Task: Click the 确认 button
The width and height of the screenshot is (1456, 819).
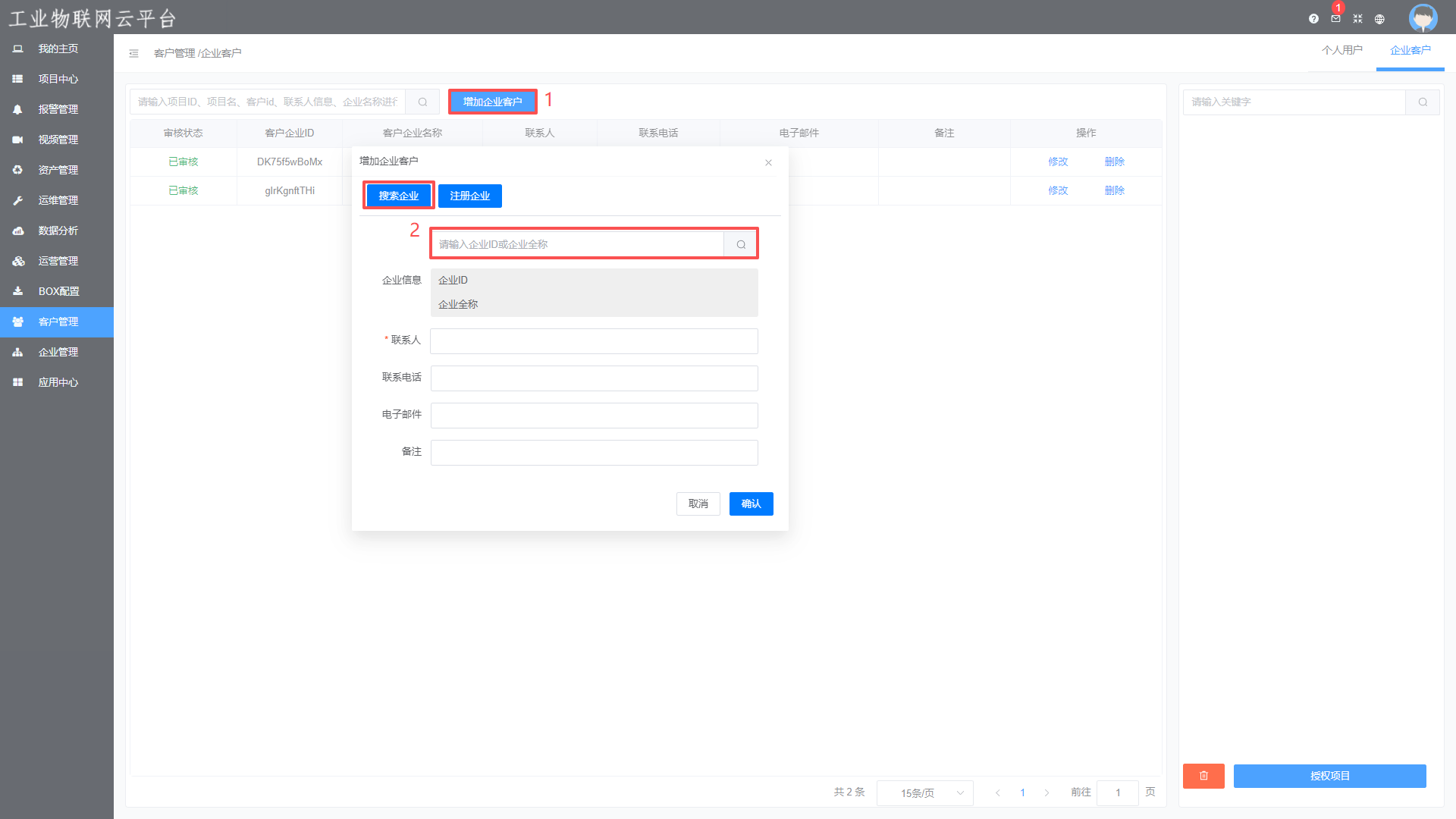Action: tap(751, 504)
